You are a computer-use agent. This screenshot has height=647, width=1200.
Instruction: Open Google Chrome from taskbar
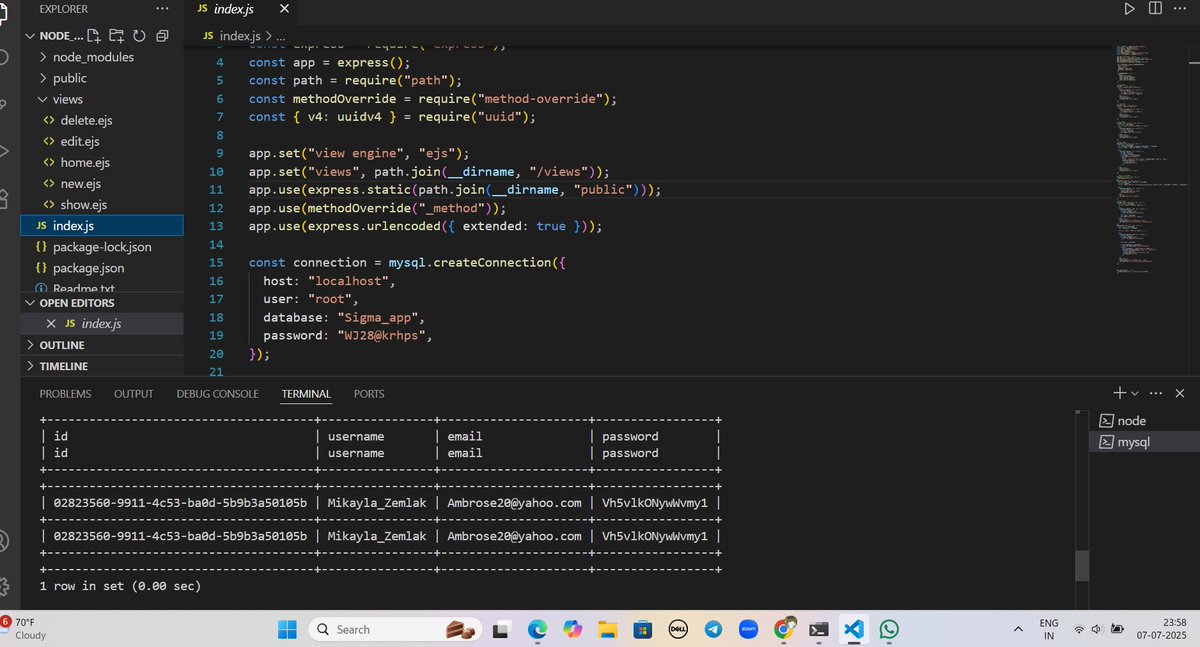784,629
